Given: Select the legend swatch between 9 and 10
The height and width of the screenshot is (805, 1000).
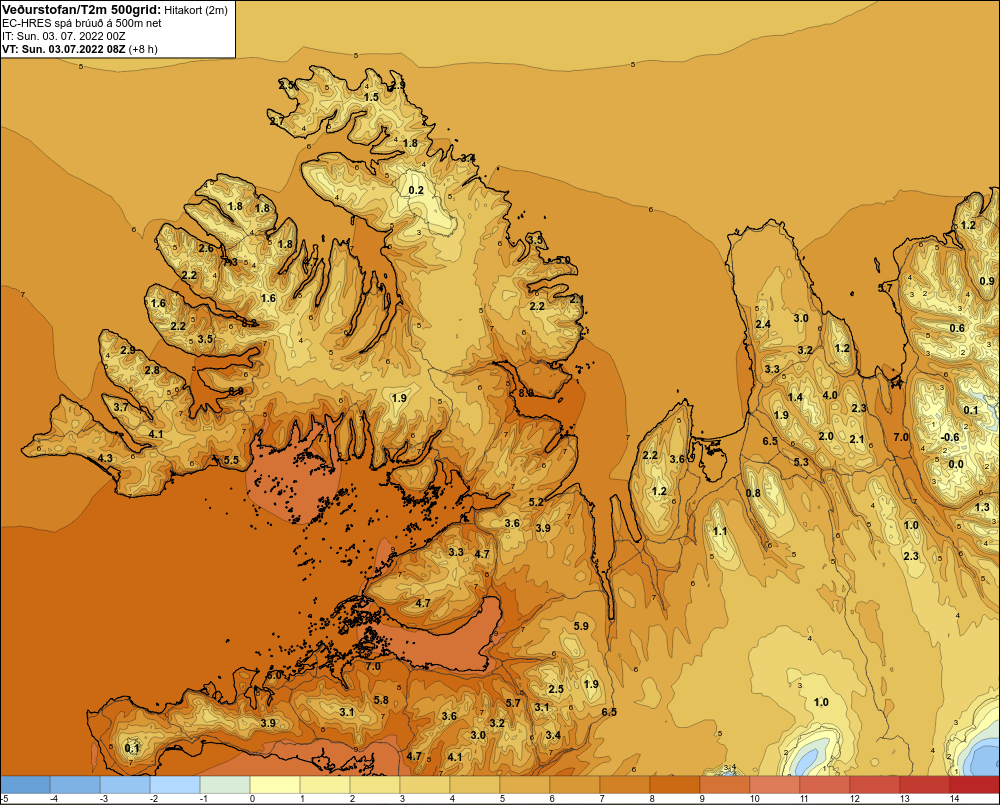Looking at the screenshot, I should pyautogui.click(x=725, y=785).
